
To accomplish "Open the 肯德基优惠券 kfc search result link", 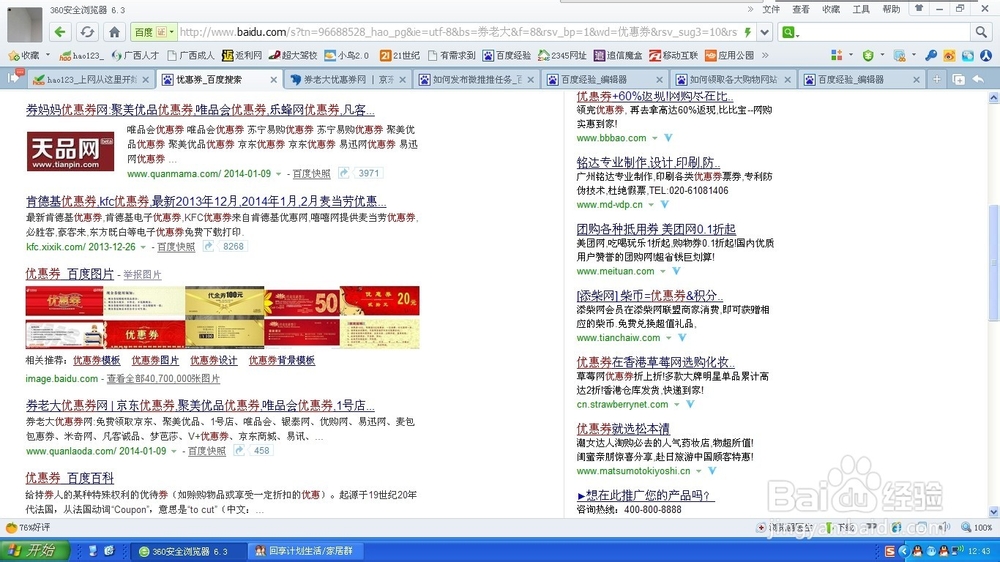I will (205, 202).
